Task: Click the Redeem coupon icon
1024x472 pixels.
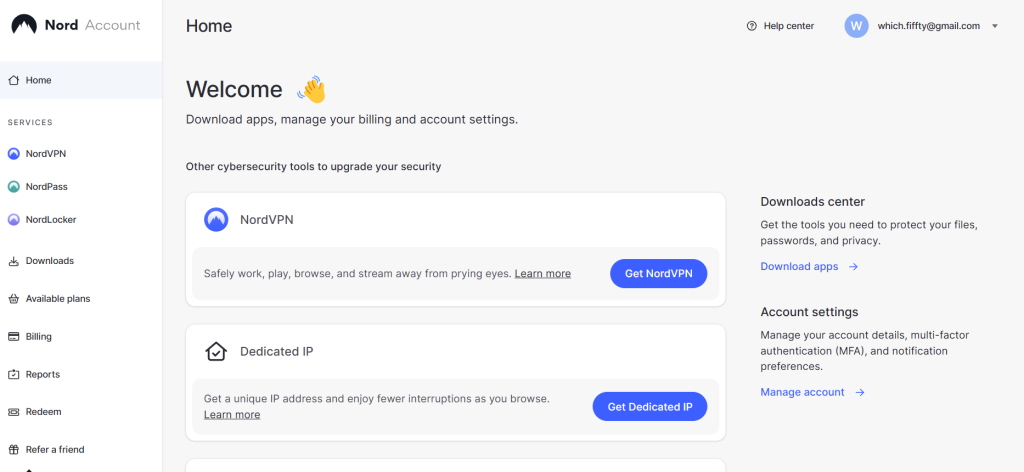Action: coord(14,412)
